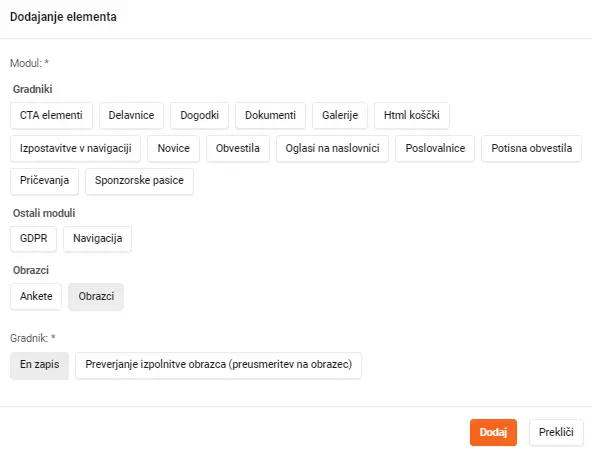This screenshot has height=452, width=592.
Task: Pick Izpostavitve v navigaciji module
Action: pyautogui.click(x=76, y=148)
